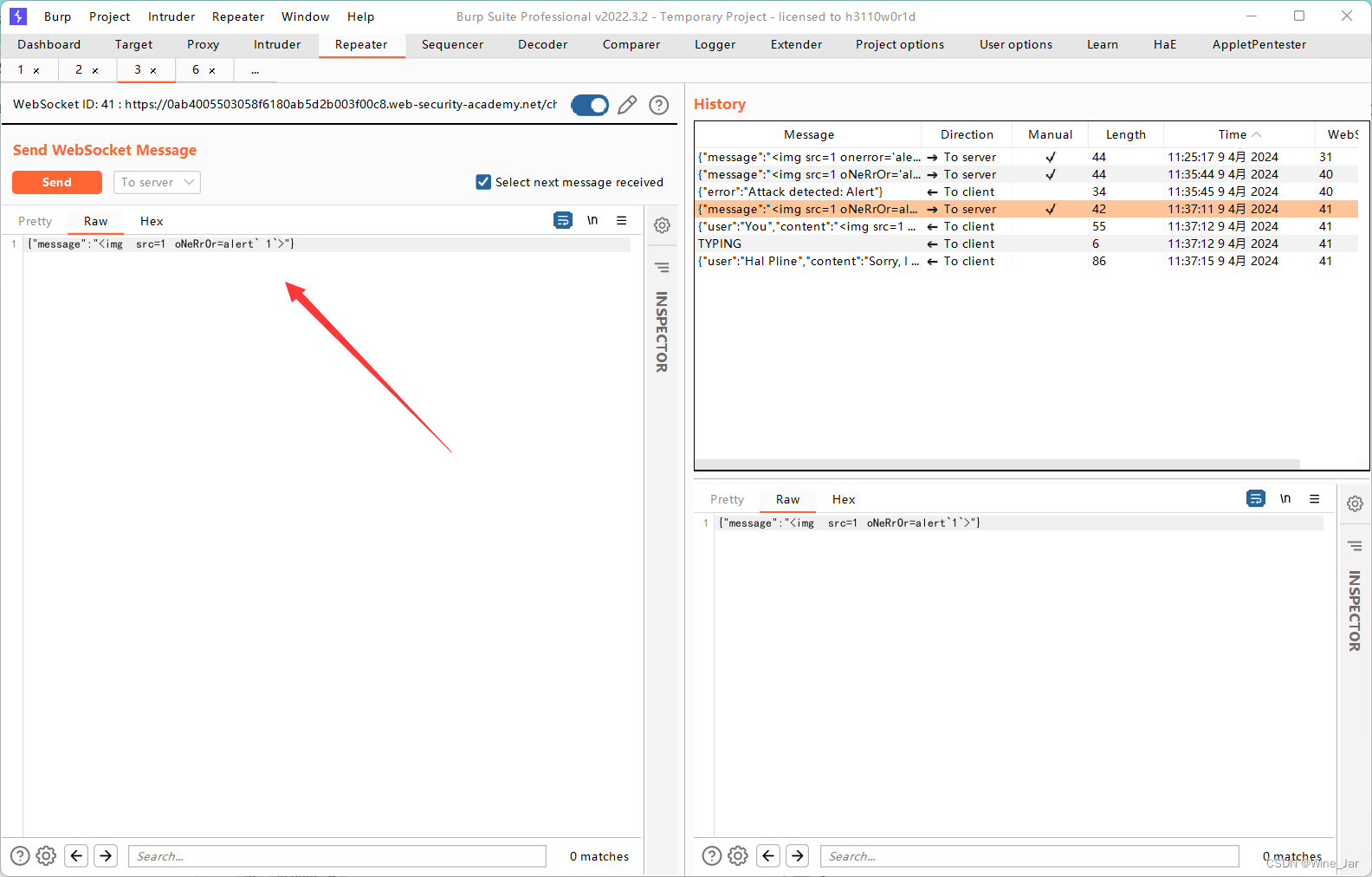The image size is (1372, 877).
Task: Open the Help menu
Action: (x=360, y=16)
